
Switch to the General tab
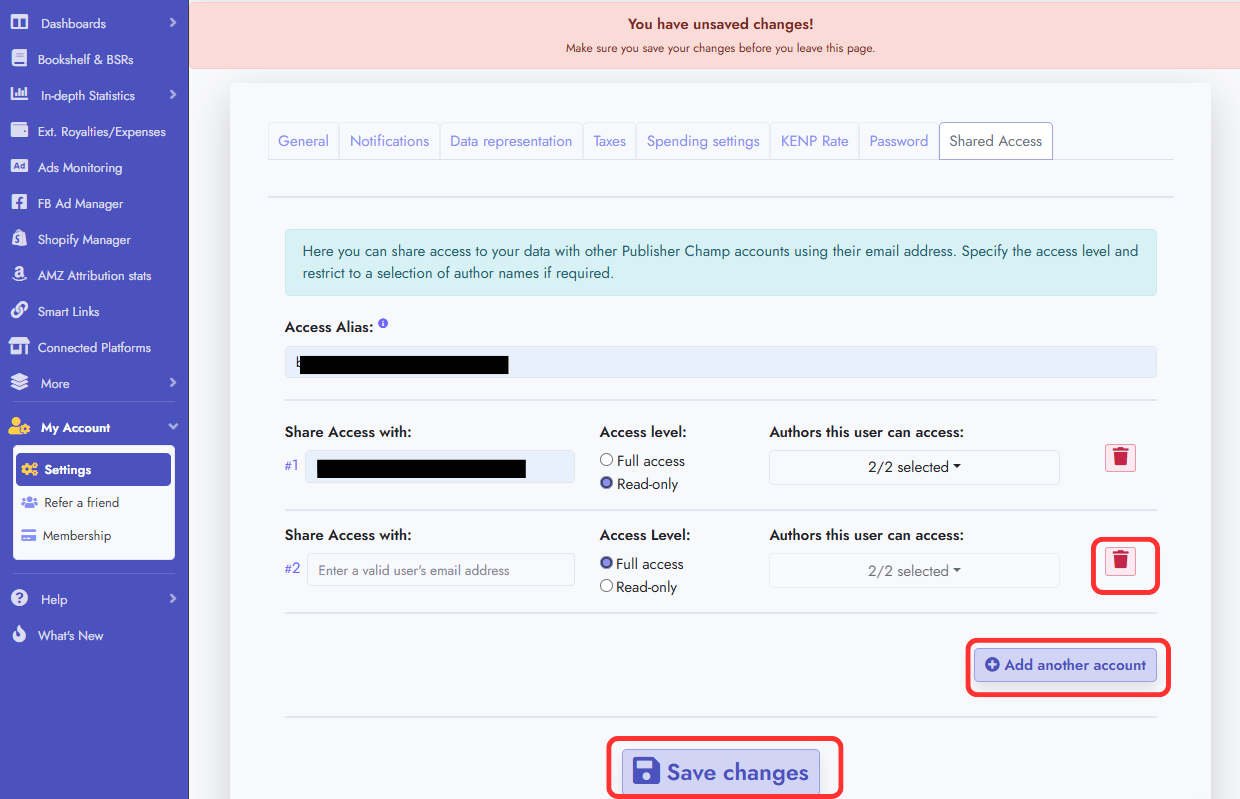click(x=303, y=141)
